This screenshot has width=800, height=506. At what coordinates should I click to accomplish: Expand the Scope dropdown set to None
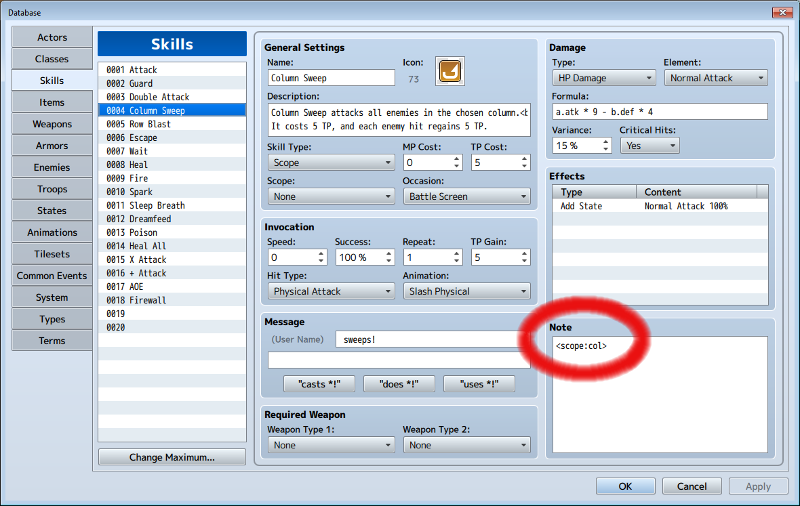331,196
